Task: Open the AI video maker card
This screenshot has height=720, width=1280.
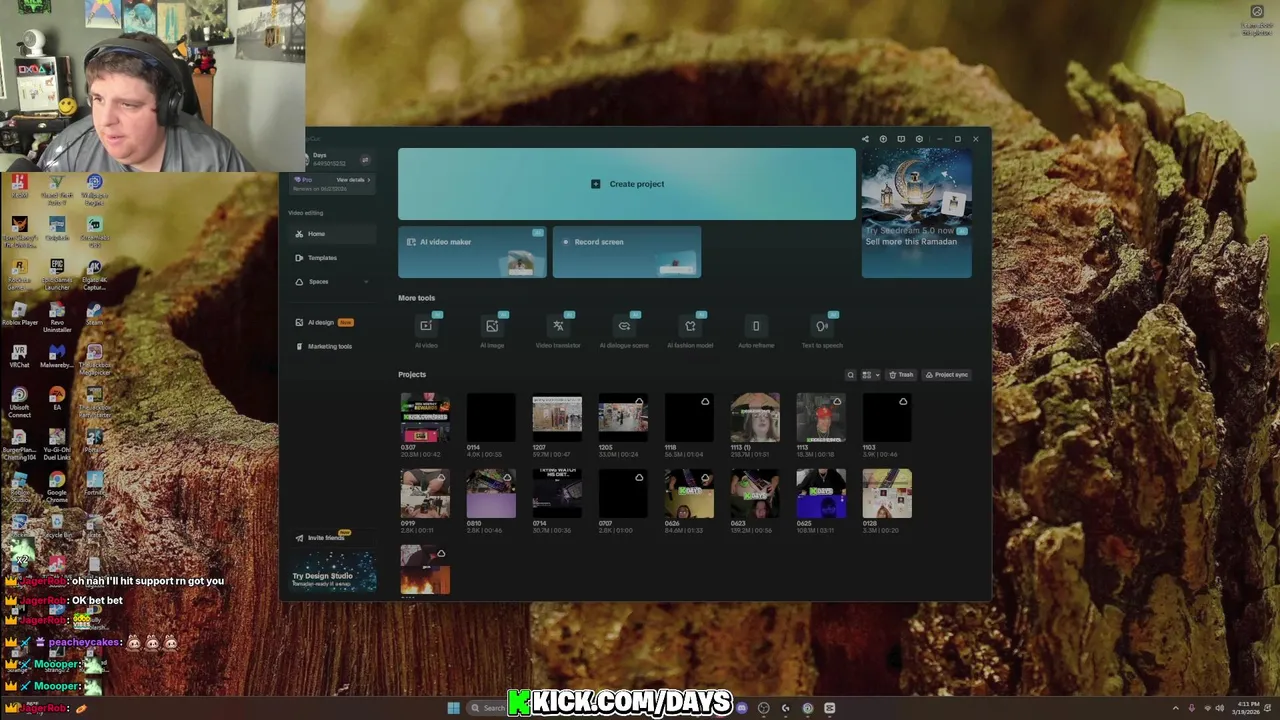Action: pos(472,252)
